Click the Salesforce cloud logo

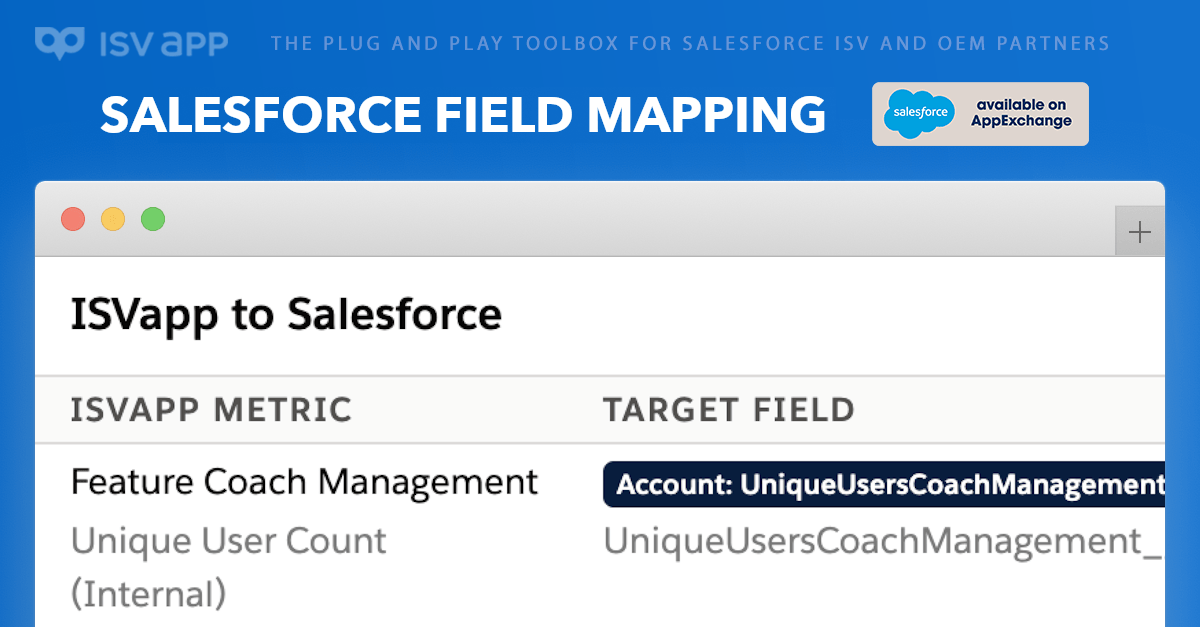918,114
